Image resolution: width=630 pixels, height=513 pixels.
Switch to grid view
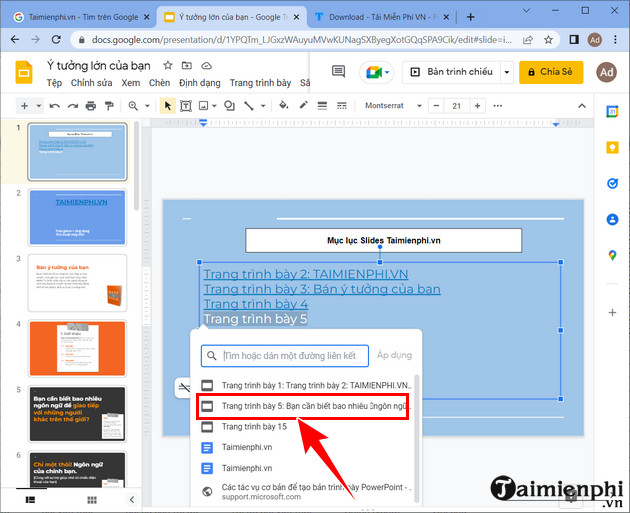point(92,500)
